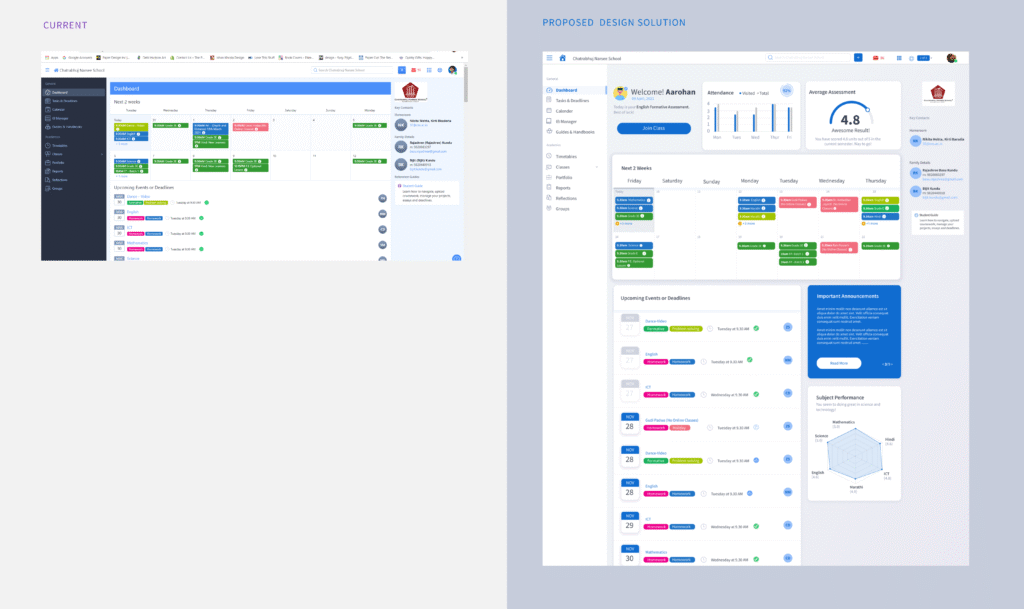Click Read More in Important Announcements card
The height and width of the screenshot is (609, 1024).
(838, 363)
